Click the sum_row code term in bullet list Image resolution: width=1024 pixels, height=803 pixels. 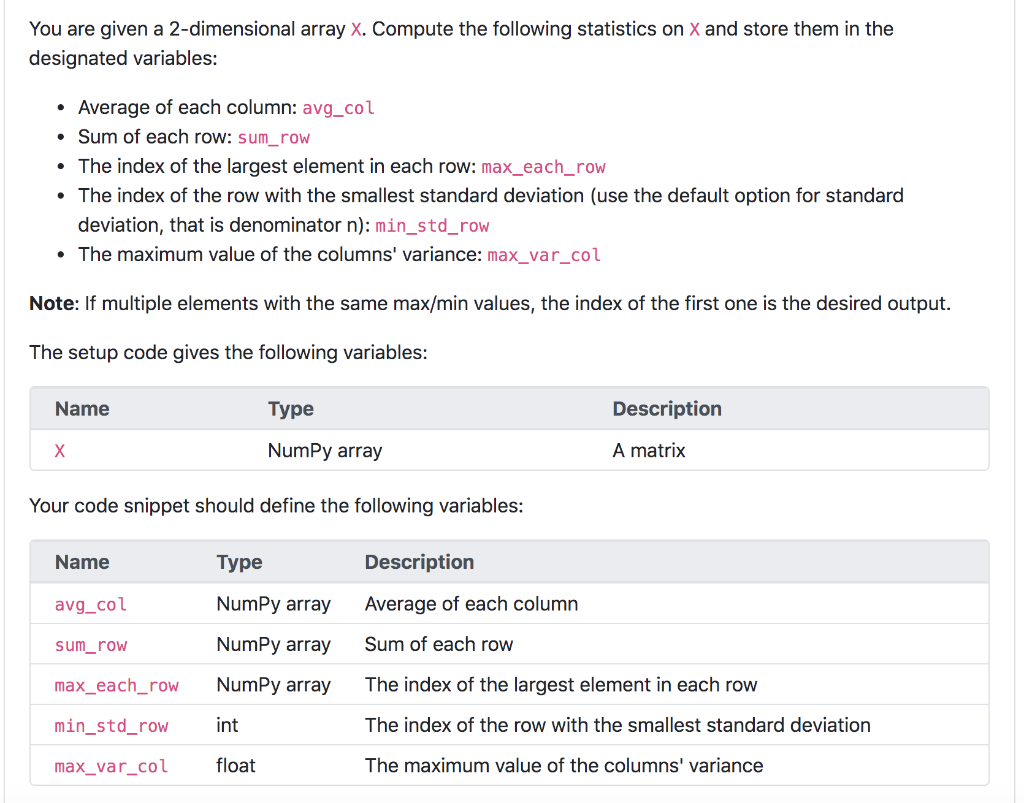(274, 137)
